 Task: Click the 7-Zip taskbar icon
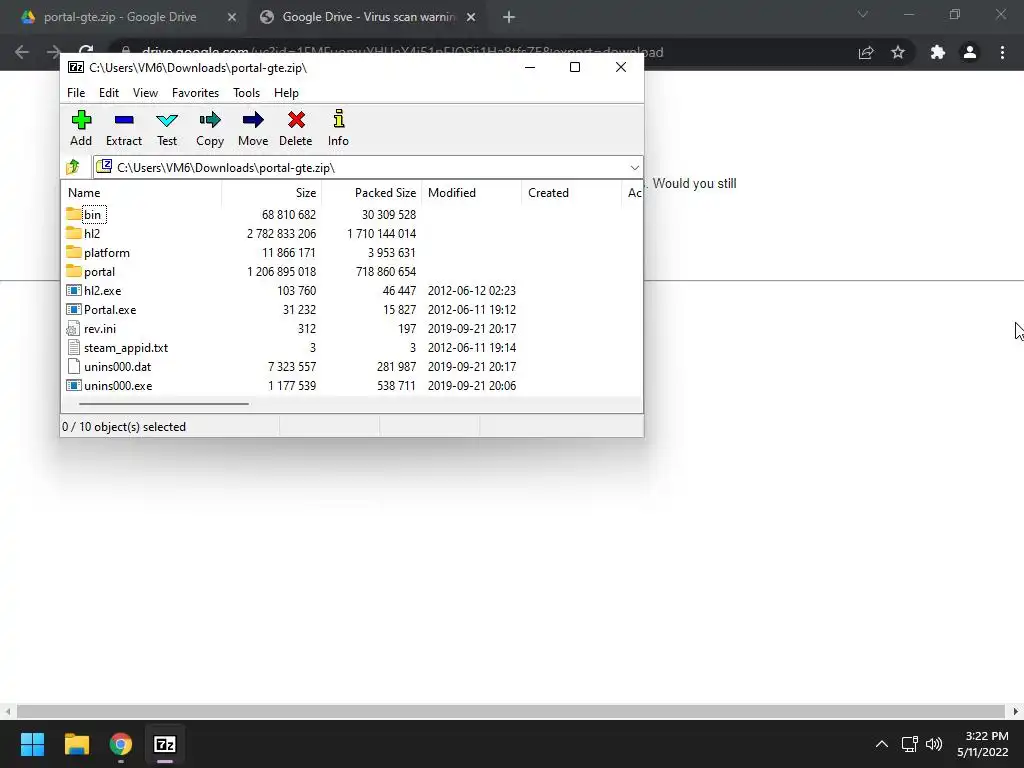click(x=165, y=744)
